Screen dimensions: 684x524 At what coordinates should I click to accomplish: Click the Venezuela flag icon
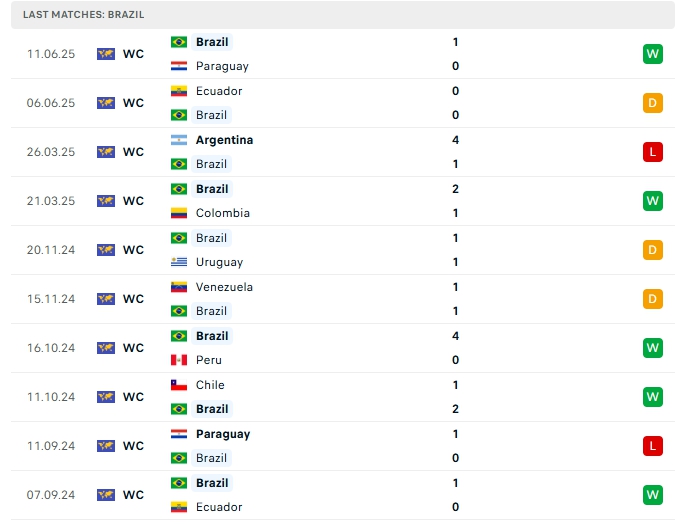[179, 287]
